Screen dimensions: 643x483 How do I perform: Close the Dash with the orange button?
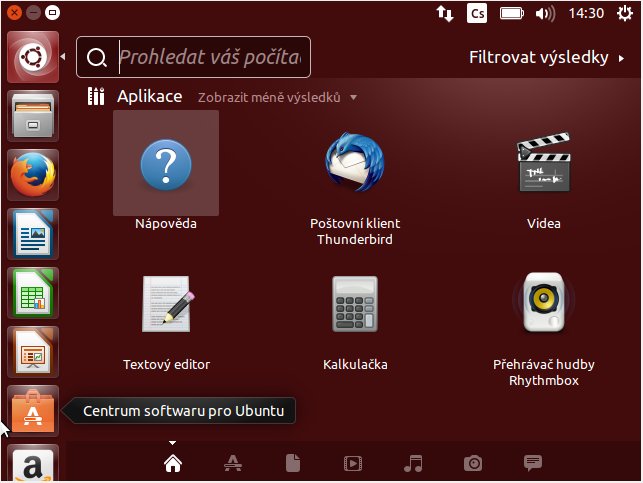pos(14,13)
